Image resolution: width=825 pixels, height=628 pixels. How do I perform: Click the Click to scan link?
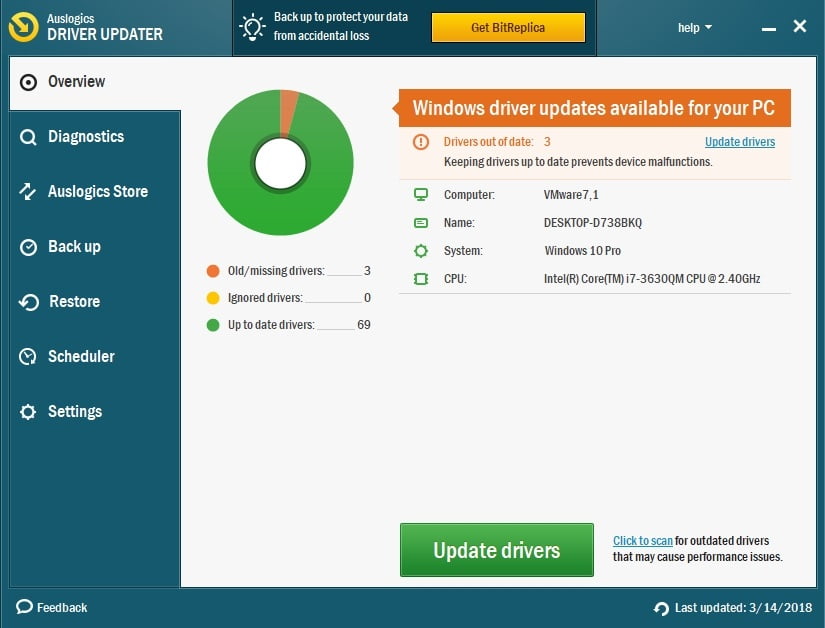pos(640,540)
